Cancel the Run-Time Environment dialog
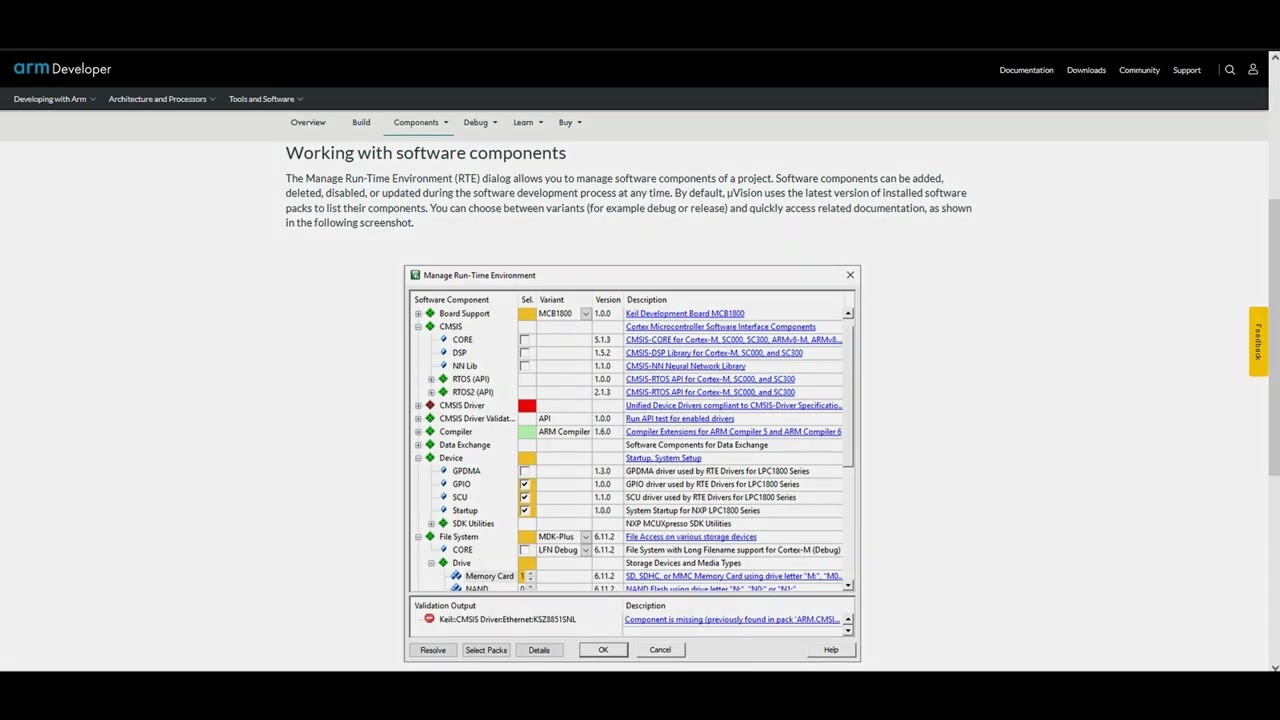1280x720 pixels. coord(660,650)
